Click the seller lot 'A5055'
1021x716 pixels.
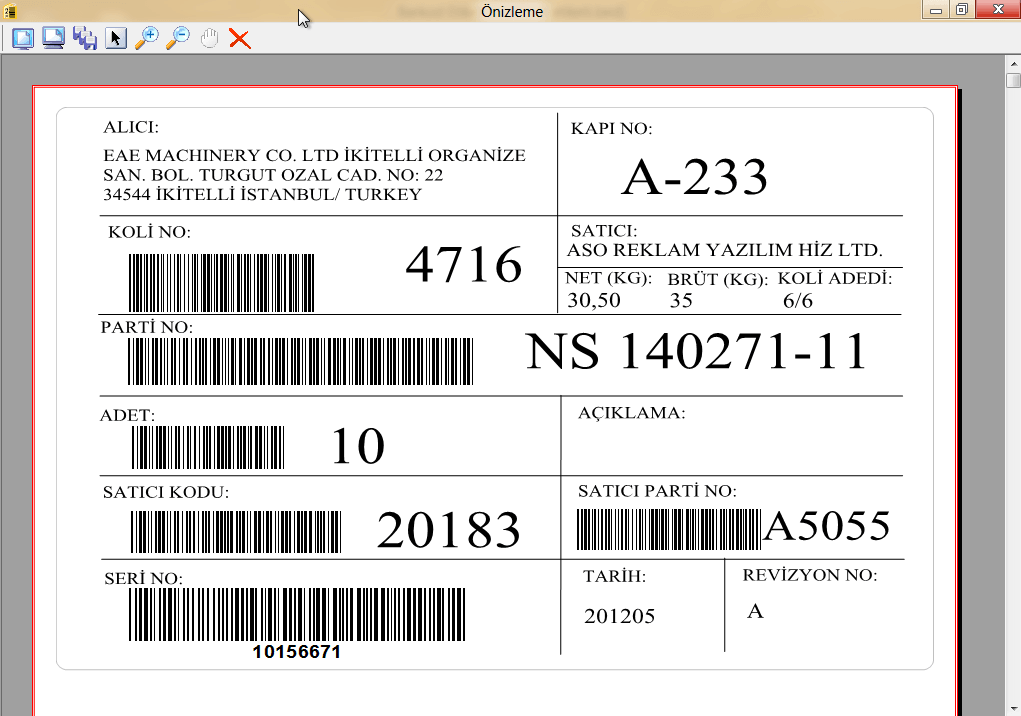(x=826, y=526)
